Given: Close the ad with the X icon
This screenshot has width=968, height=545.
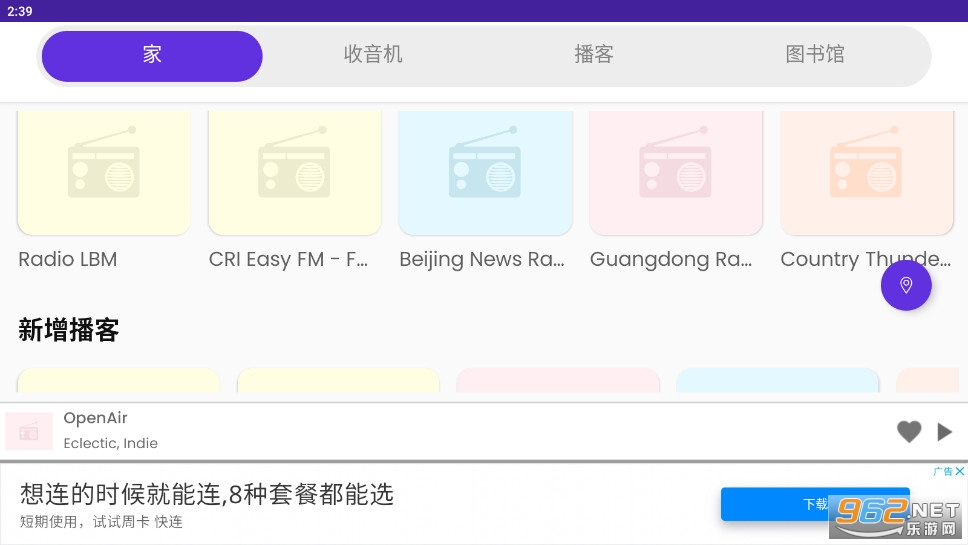Looking at the screenshot, I should tap(959, 472).
